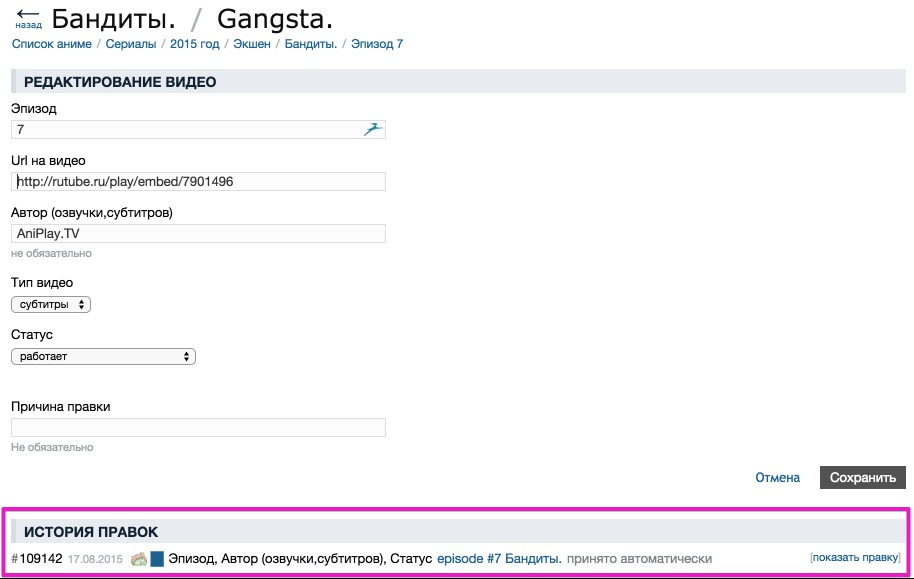
Task: Focus the 'Url на видео' input field
Action: pos(198,181)
